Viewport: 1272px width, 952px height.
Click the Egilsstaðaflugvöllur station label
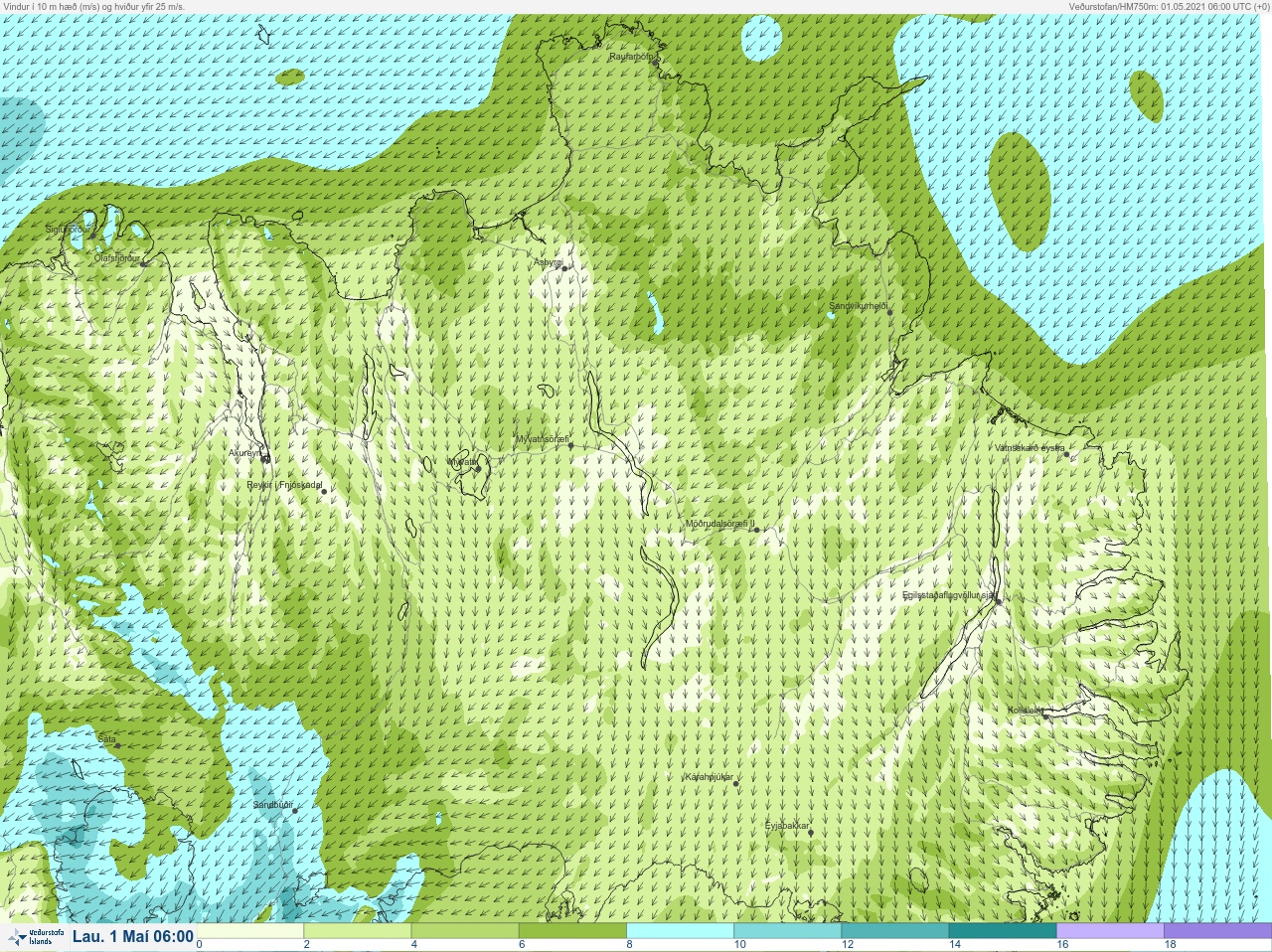[x=949, y=595]
